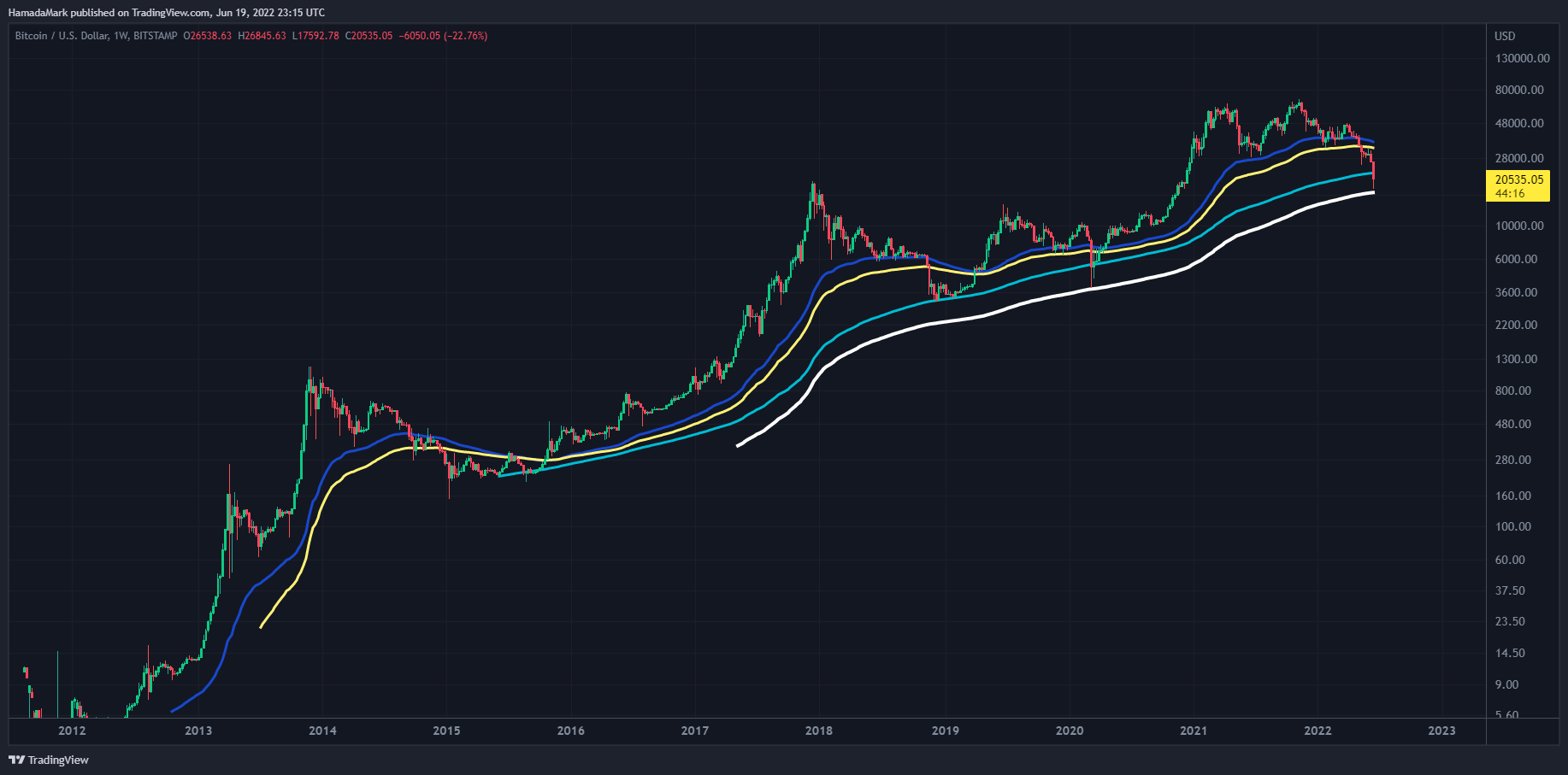The image size is (1568, 775).
Task: Click the 2016 year label on time axis
Action: (570, 731)
